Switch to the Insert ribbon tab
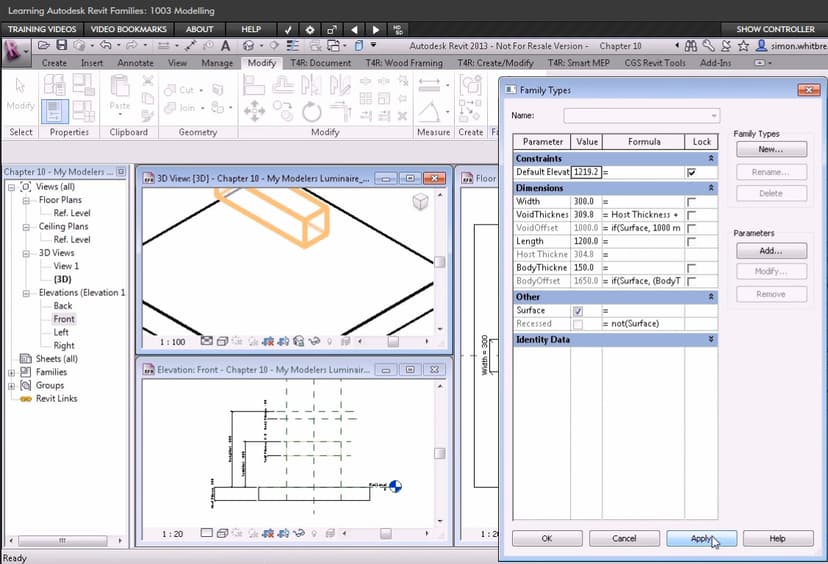This screenshot has width=828, height=564. tap(91, 63)
